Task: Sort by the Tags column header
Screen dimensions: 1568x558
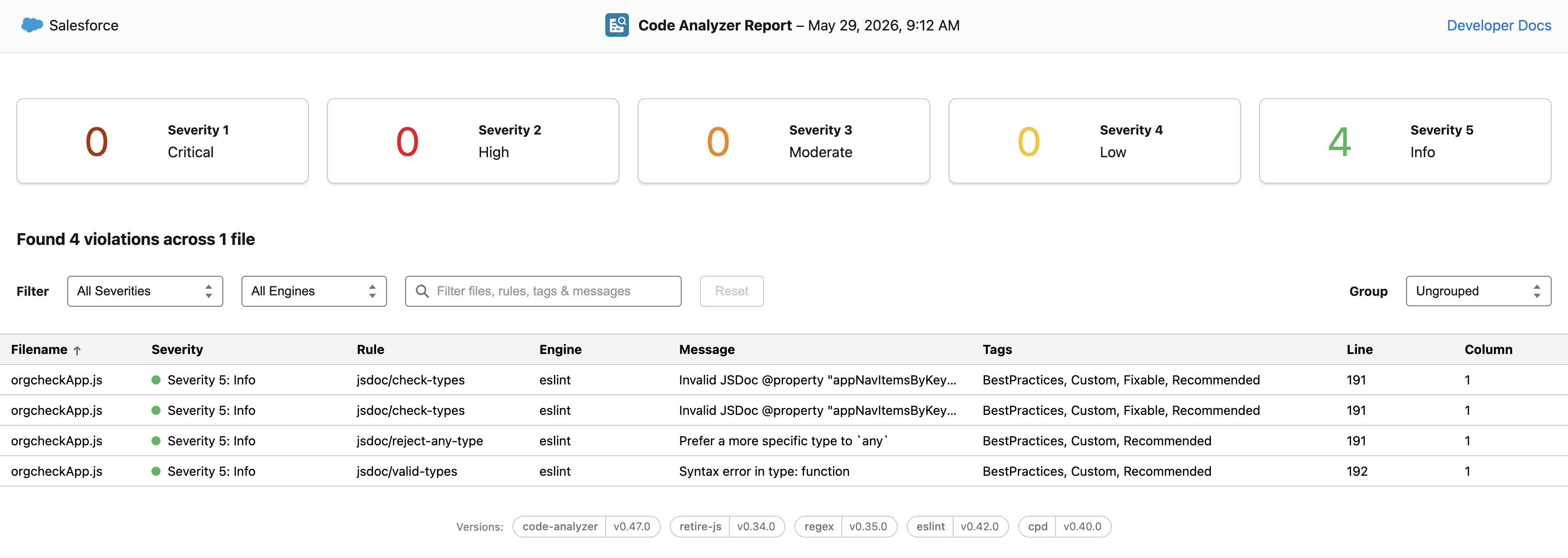Action: pyautogui.click(x=997, y=349)
